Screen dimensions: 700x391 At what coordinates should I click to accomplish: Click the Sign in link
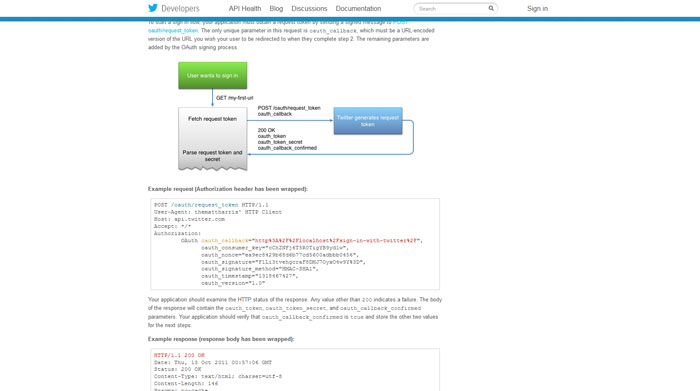click(x=537, y=8)
